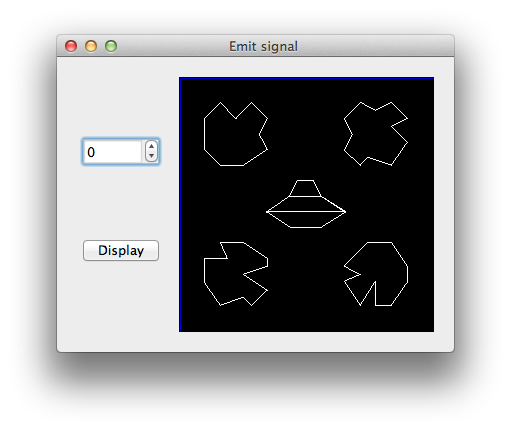Viewport: 511px width, 431px height.
Task: Decrement the spin box with down arrow
Action: point(151,156)
